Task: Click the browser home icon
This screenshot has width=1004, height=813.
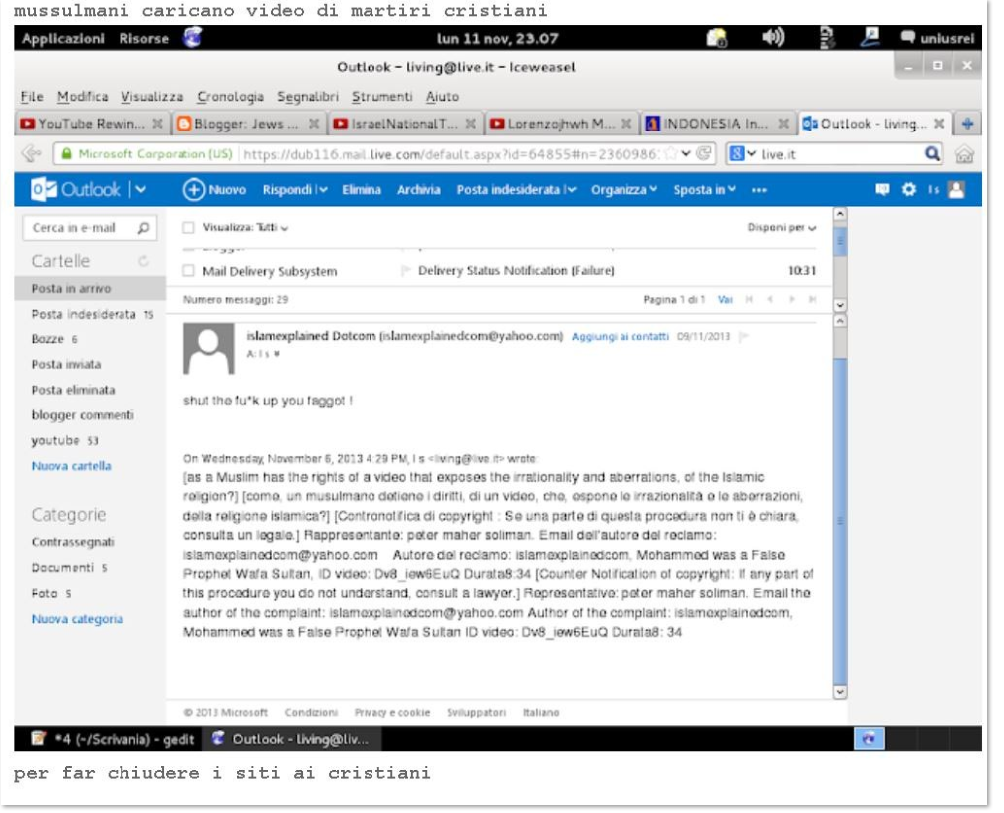Action: 964,154
